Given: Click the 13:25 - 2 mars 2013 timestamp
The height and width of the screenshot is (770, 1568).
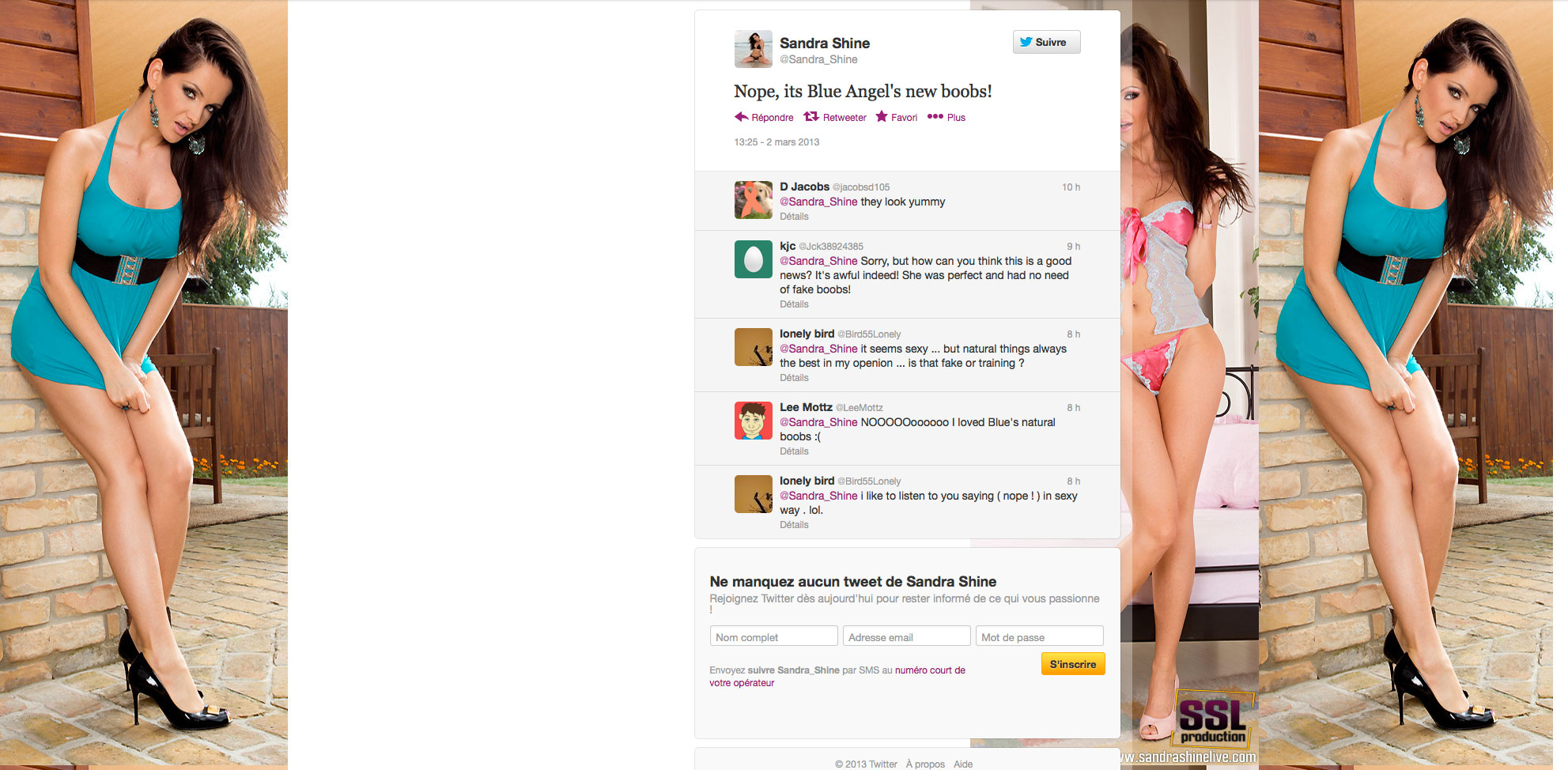Looking at the screenshot, I should coord(776,142).
